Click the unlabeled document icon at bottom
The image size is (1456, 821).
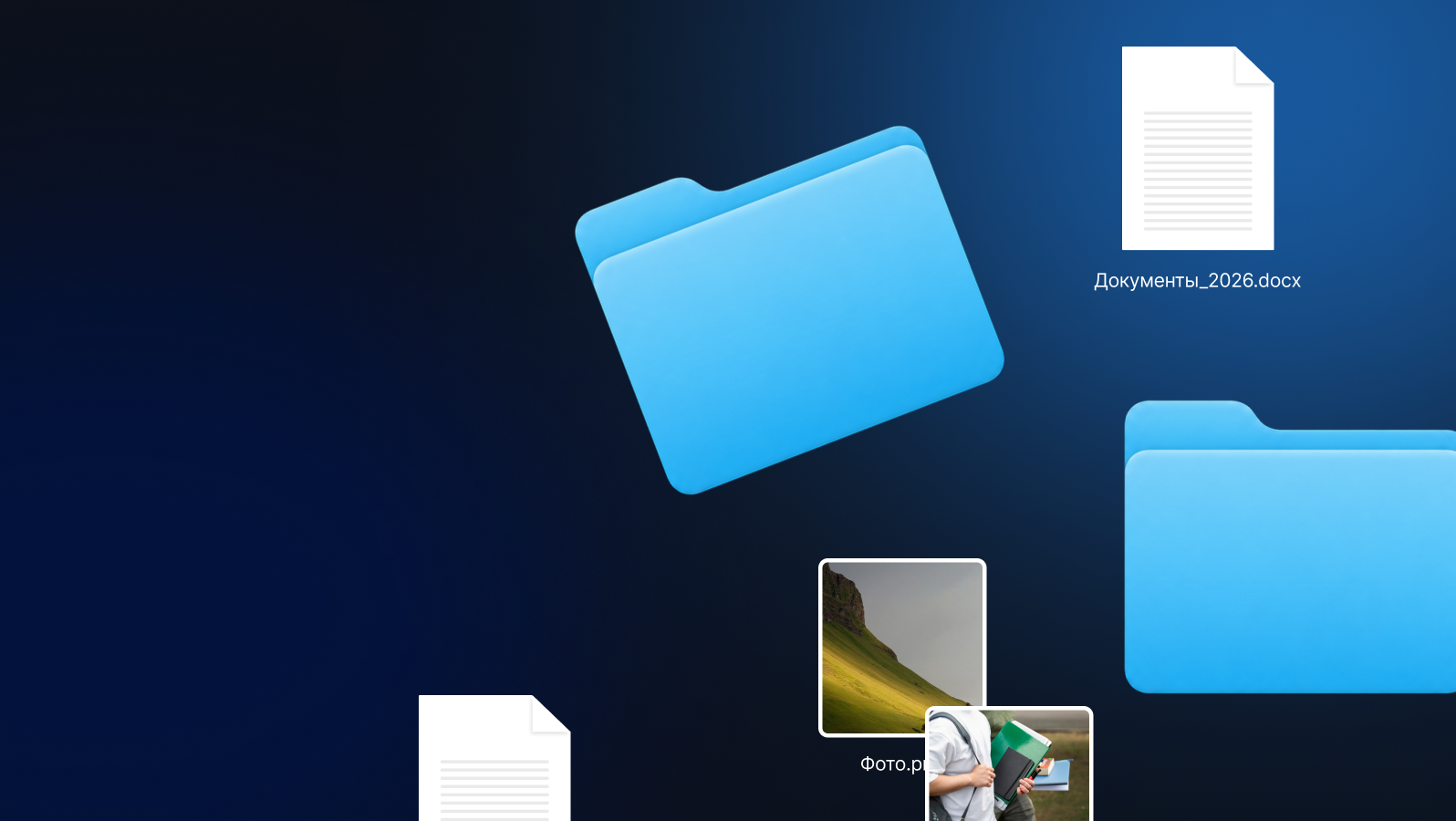pyautogui.click(x=494, y=758)
